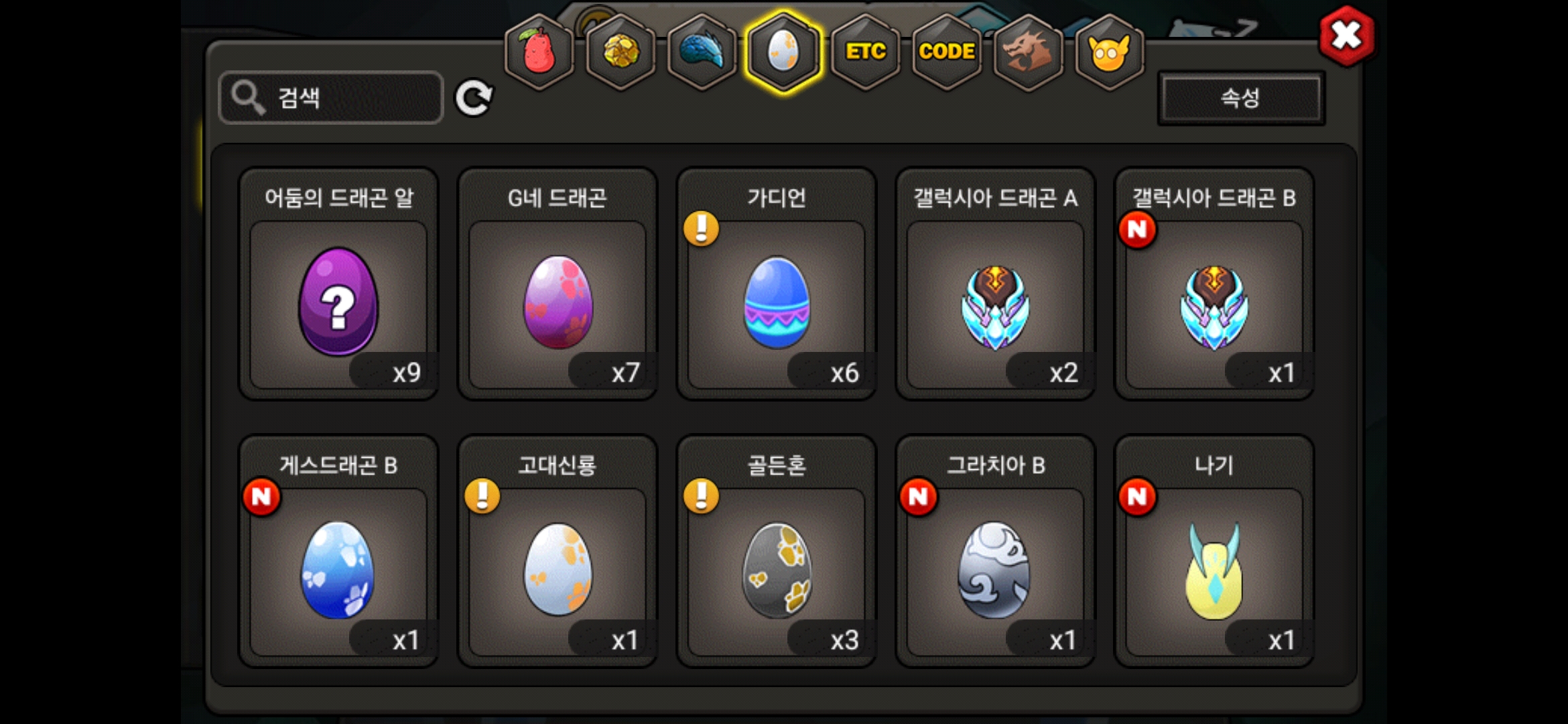
Task: Click the 검색 search field
Action: tap(331, 98)
